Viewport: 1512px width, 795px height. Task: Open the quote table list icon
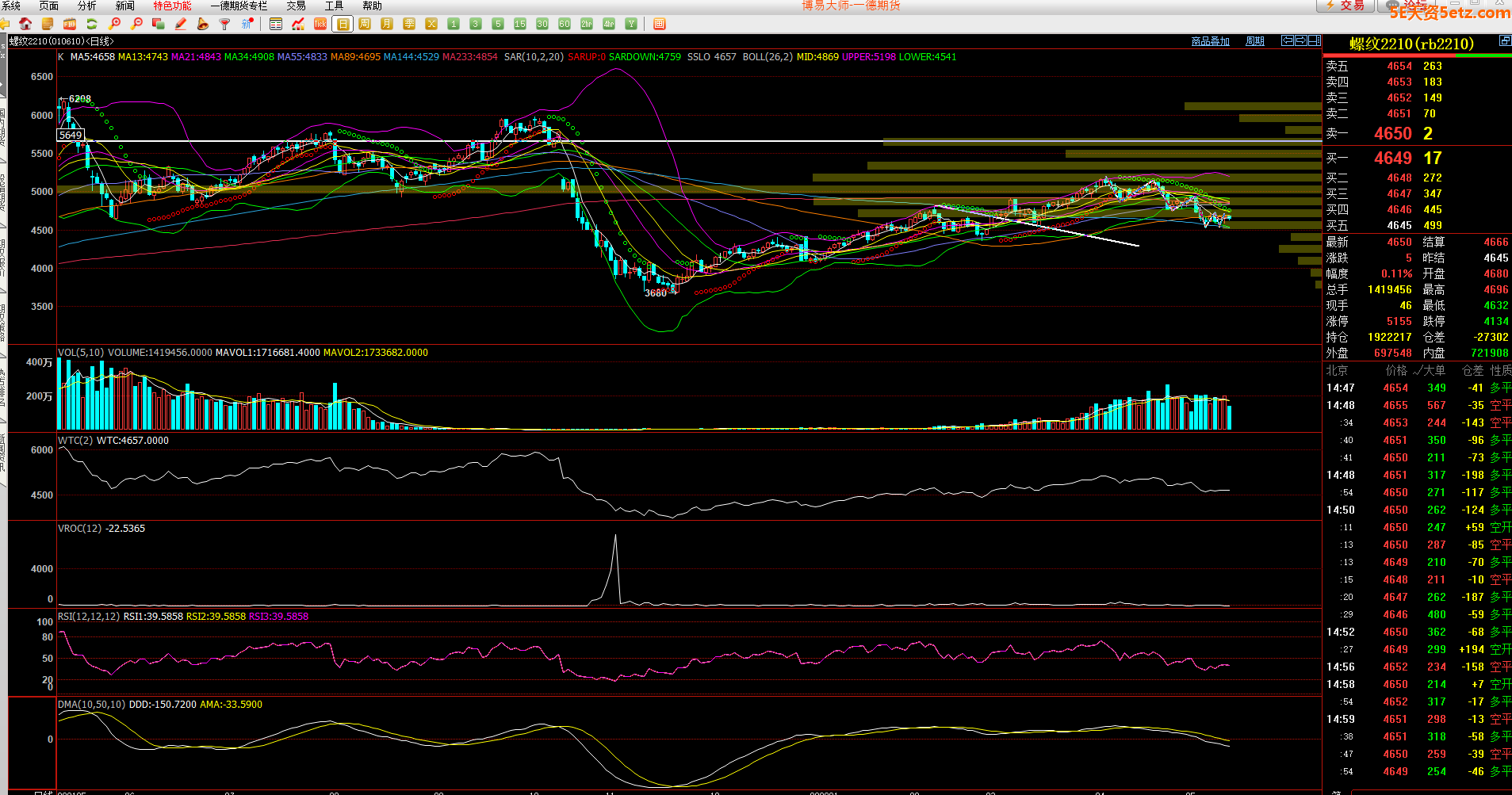click(x=276, y=24)
